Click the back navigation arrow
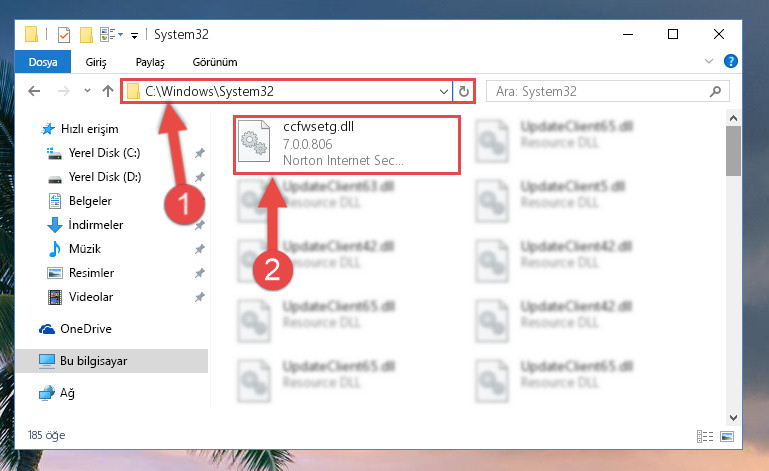Image resolution: width=769 pixels, height=471 pixels. click(34, 91)
